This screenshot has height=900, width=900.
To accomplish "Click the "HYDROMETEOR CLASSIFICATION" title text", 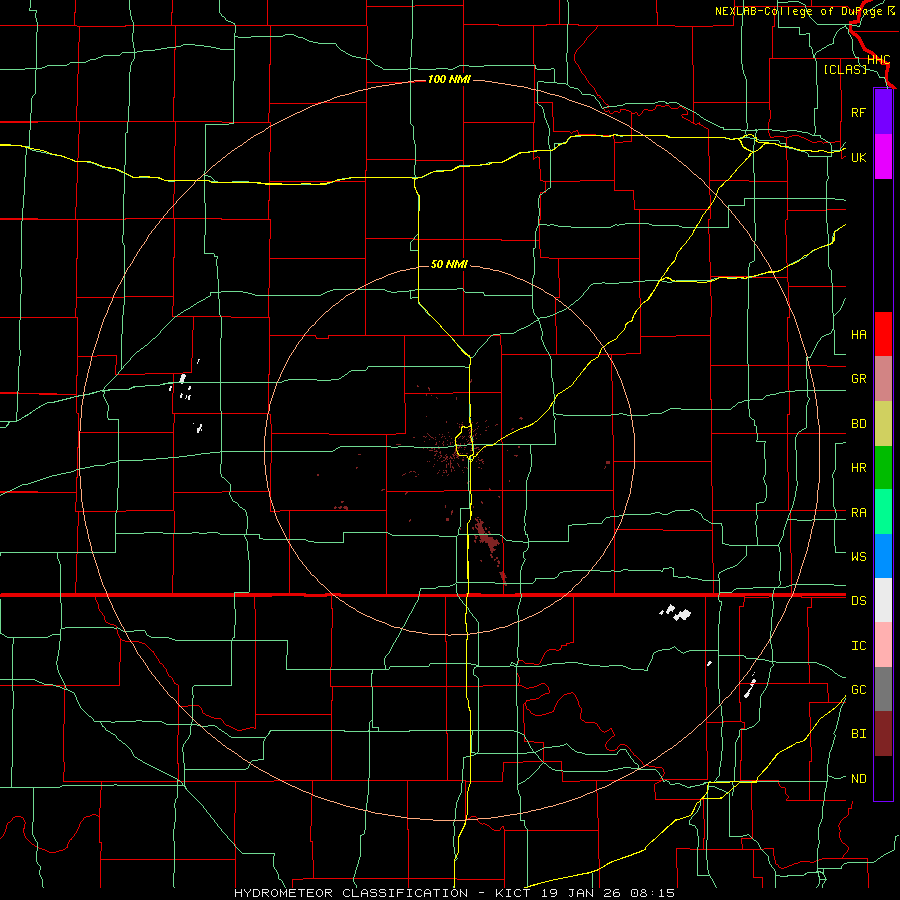I will click(x=351, y=893).
